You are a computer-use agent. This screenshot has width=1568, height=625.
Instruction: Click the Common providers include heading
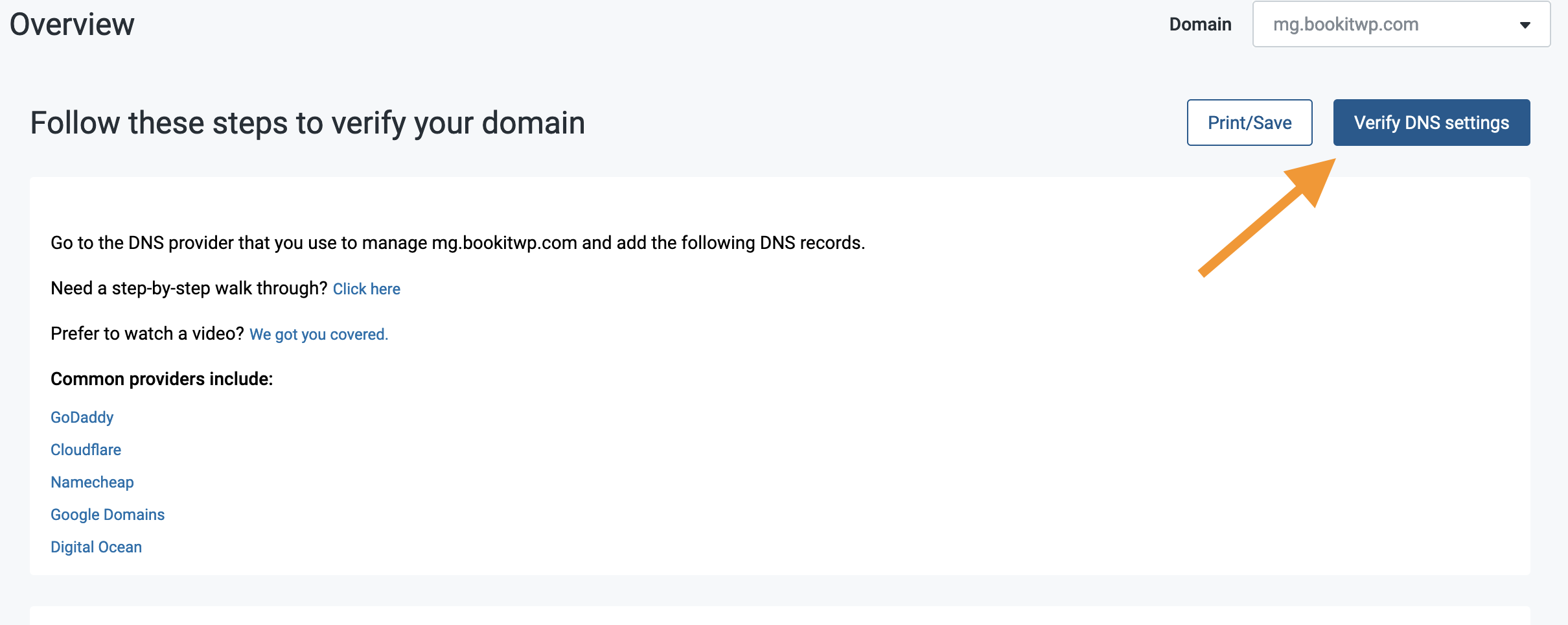coord(161,379)
